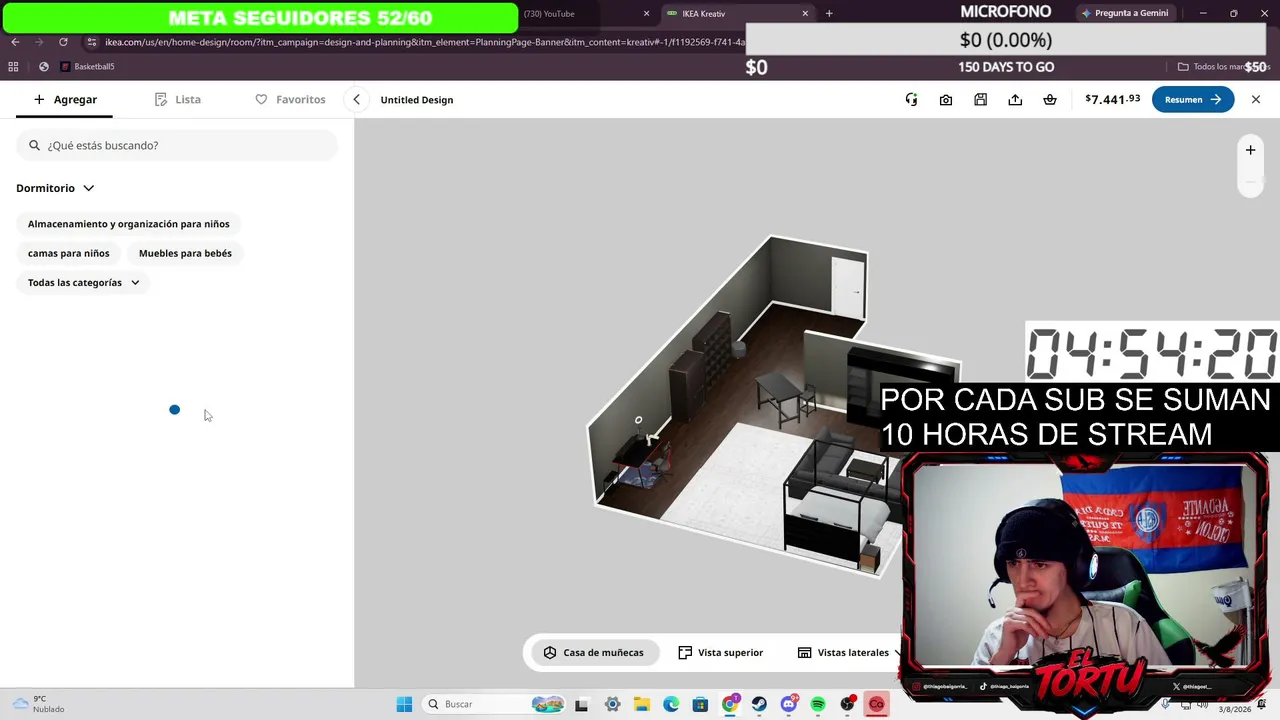The image size is (1280, 720).
Task: Open the Agregar tab
Action: click(65, 100)
